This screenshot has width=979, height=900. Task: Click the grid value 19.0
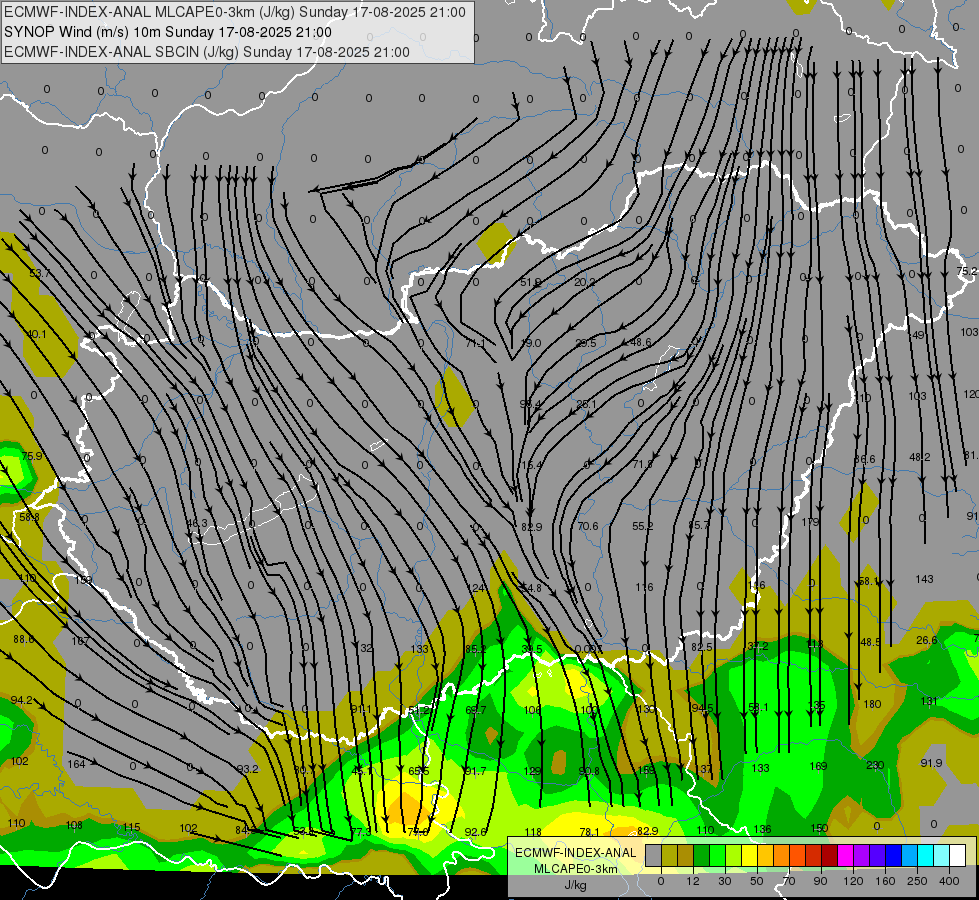[x=531, y=343]
